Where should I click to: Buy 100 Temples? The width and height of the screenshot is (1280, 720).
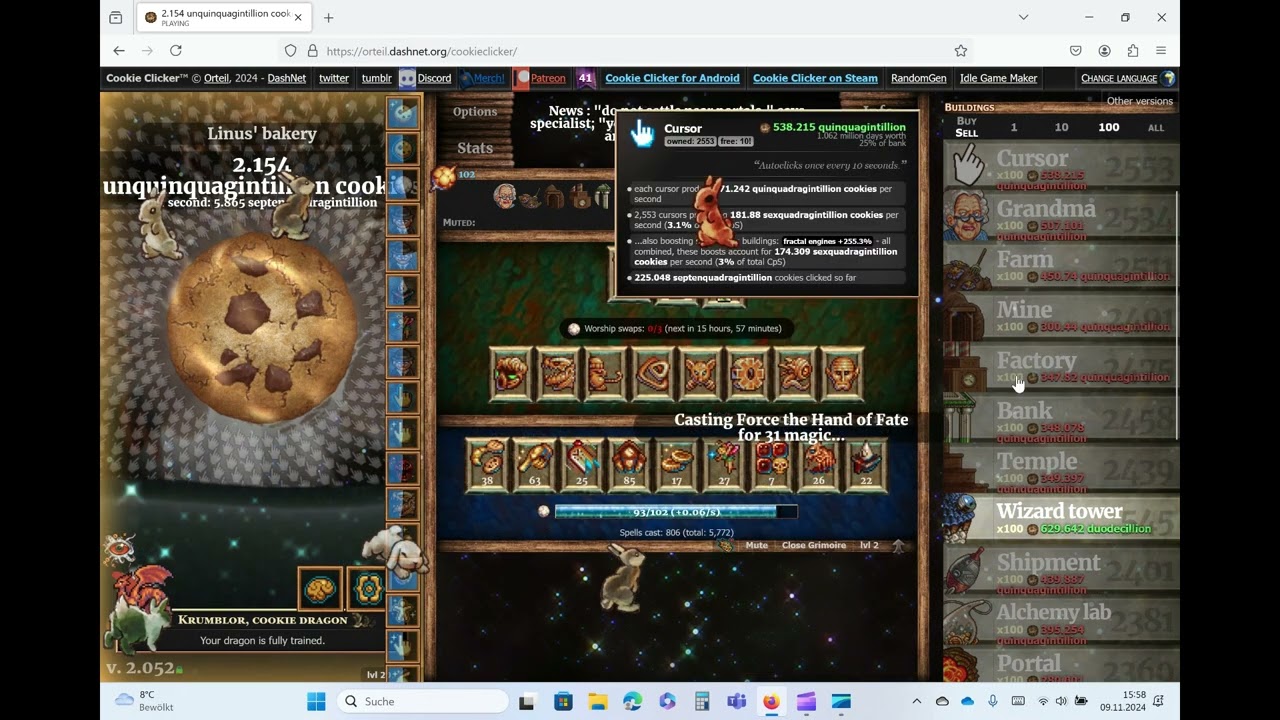click(x=1061, y=468)
